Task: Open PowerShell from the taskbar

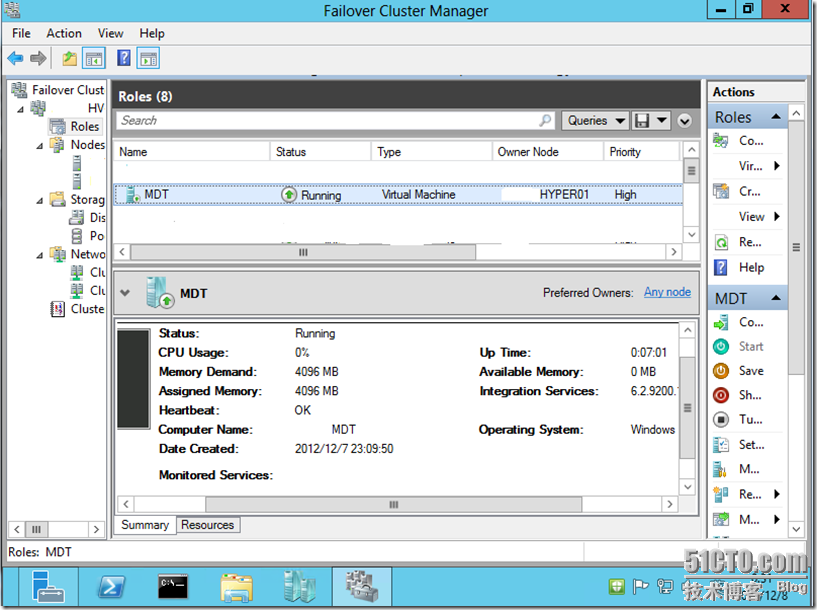Action: point(112,587)
